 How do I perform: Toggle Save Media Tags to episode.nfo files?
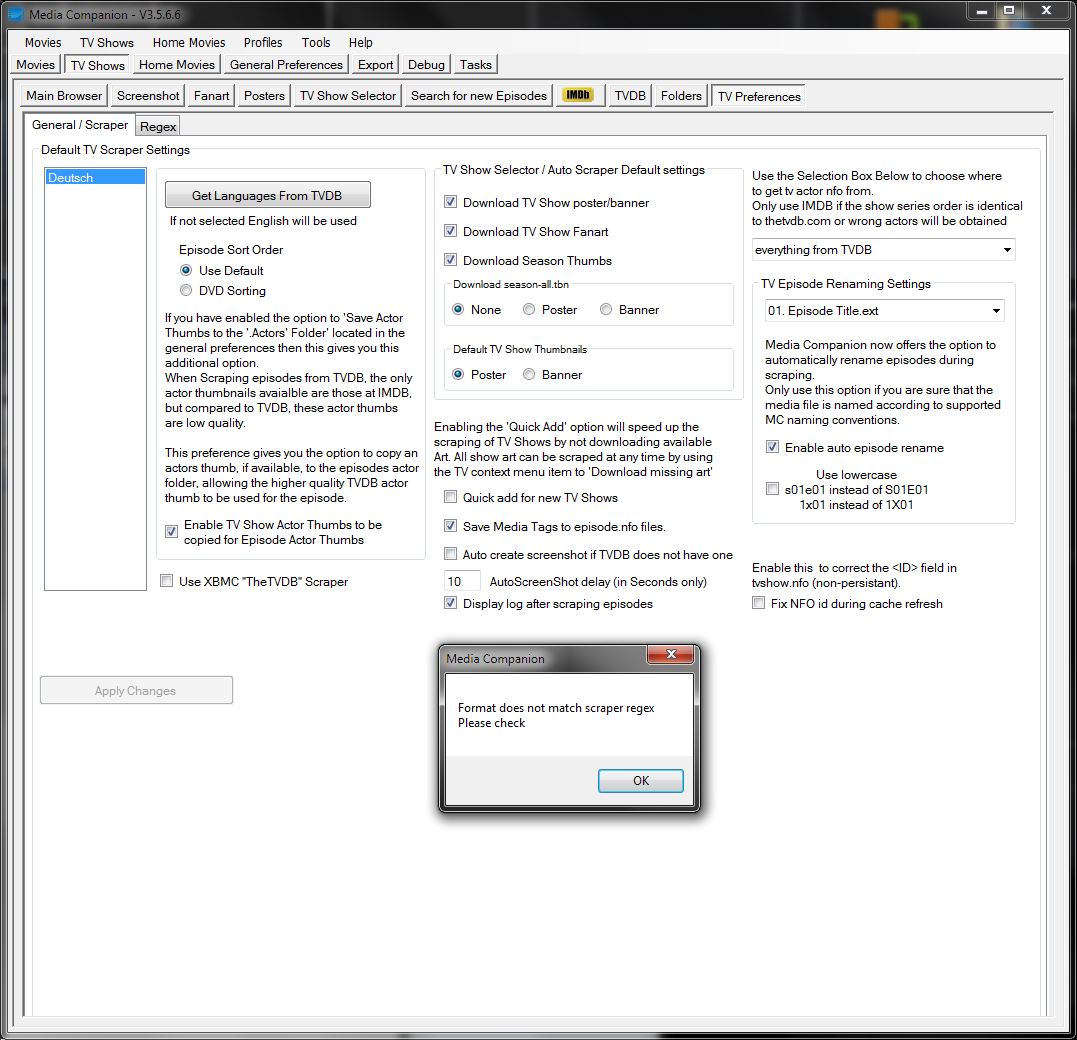pos(450,525)
